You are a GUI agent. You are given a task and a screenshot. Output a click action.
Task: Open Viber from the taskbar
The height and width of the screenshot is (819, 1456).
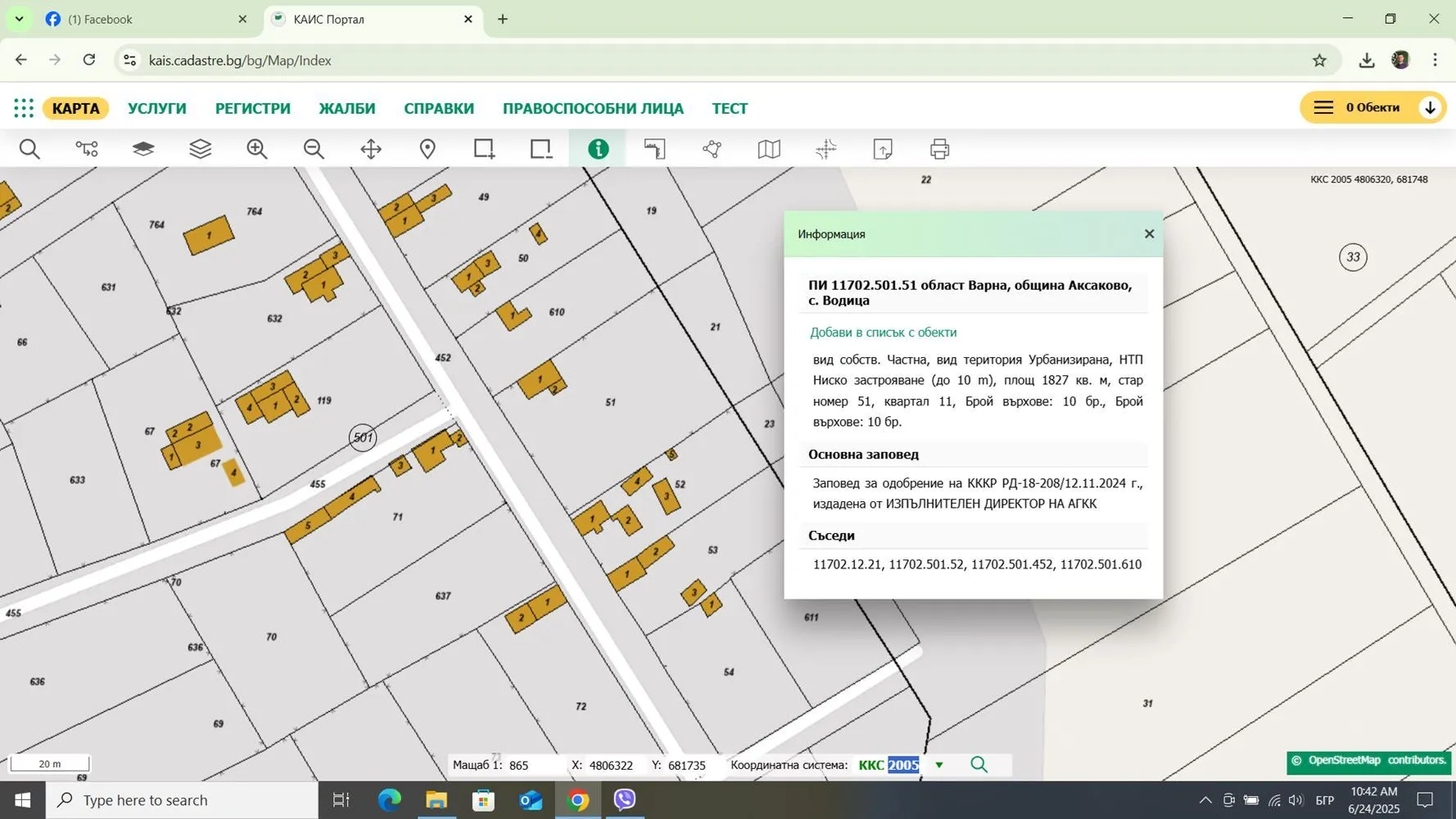point(624,799)
